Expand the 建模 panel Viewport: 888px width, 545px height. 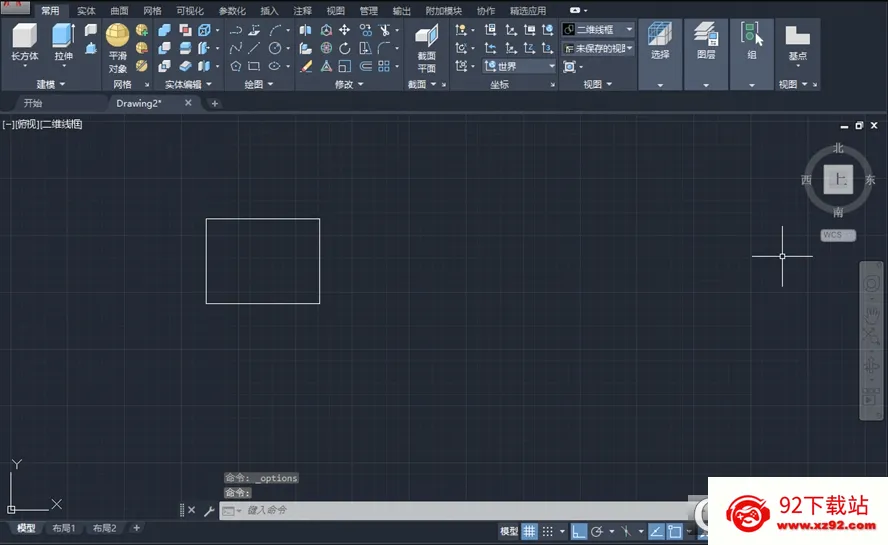click(51, 84)
